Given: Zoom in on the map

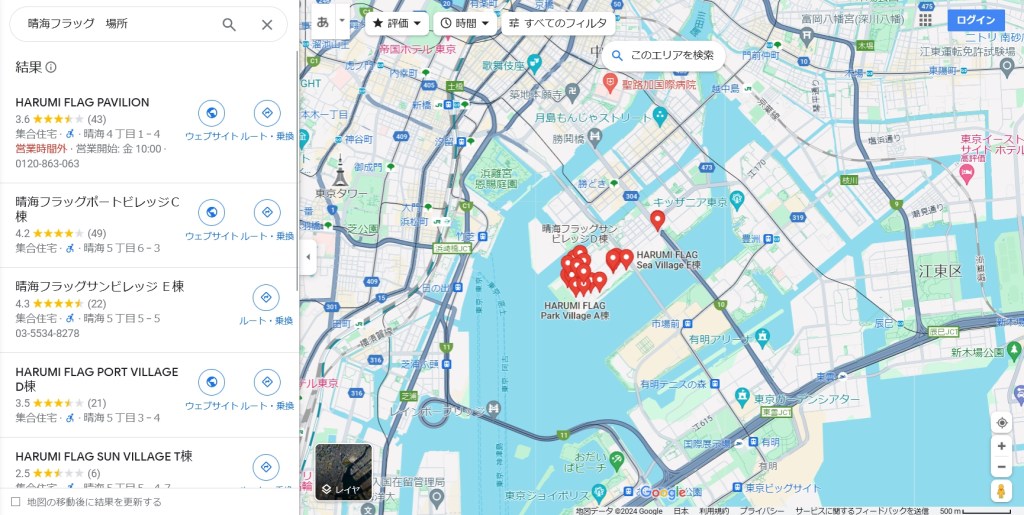Looking at the screenshot, I should pyautogui.click(x=1001, y=446).
